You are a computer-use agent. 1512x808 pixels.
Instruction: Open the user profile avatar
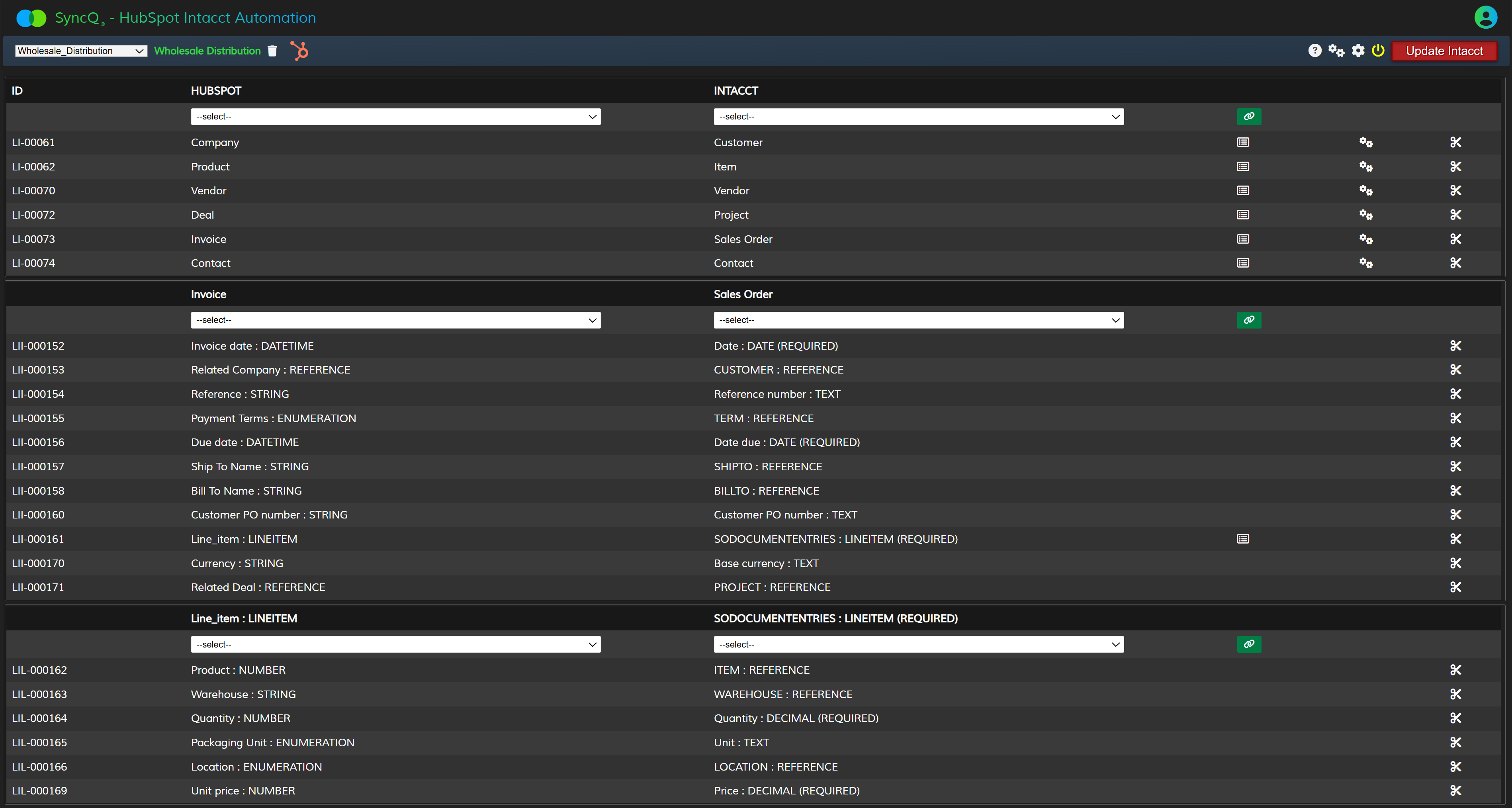(1486, 18)
